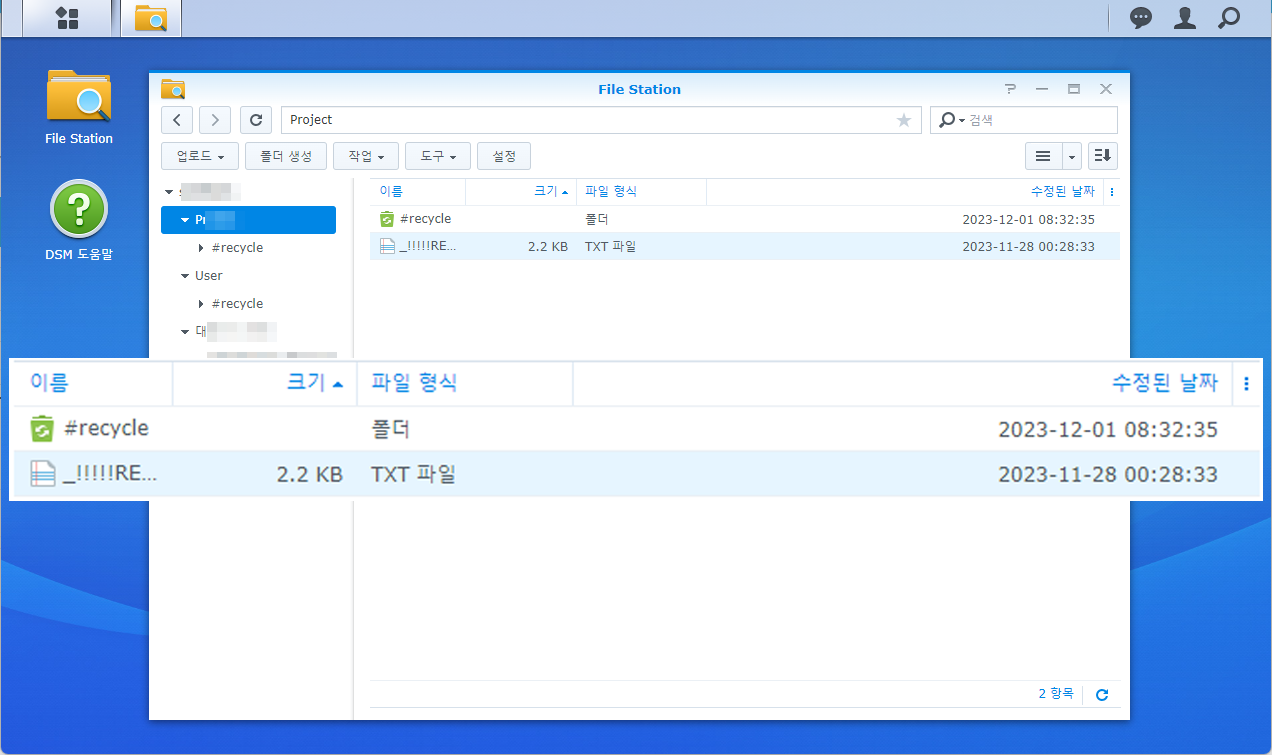
Task: Open the DSM main menu grid icon
Action: coord(67,18)
